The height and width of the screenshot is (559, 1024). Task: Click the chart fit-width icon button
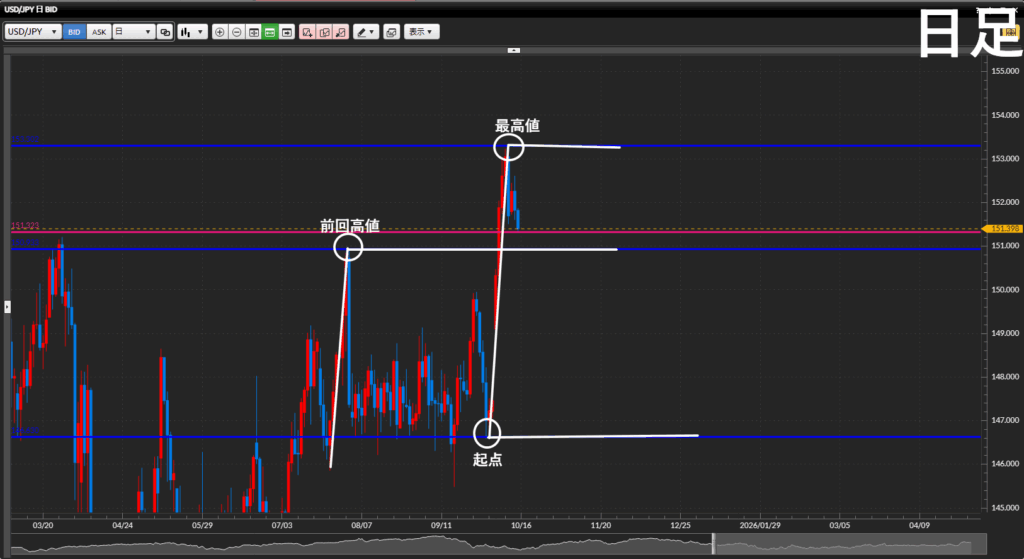(x=254, y=32)
